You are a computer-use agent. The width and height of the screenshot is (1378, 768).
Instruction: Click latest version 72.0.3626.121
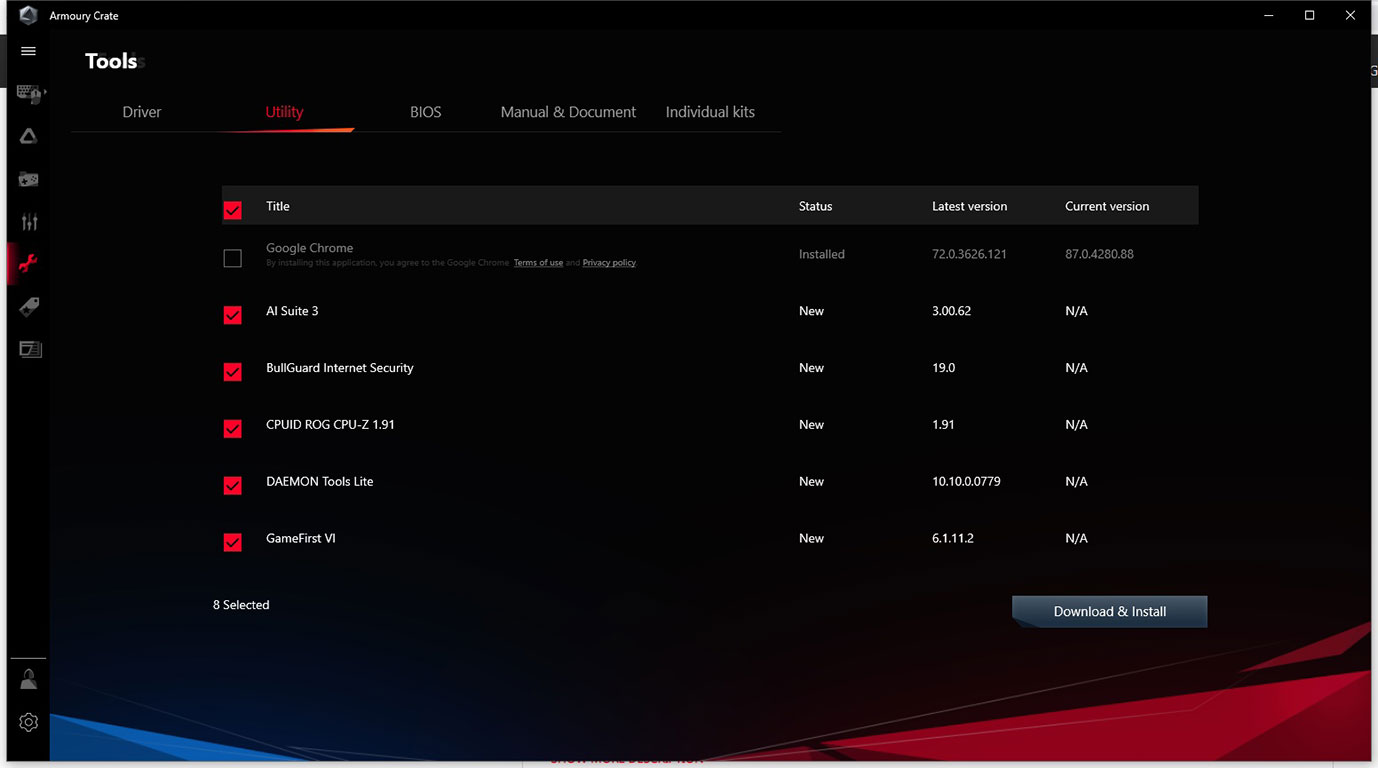click(969, 254)
